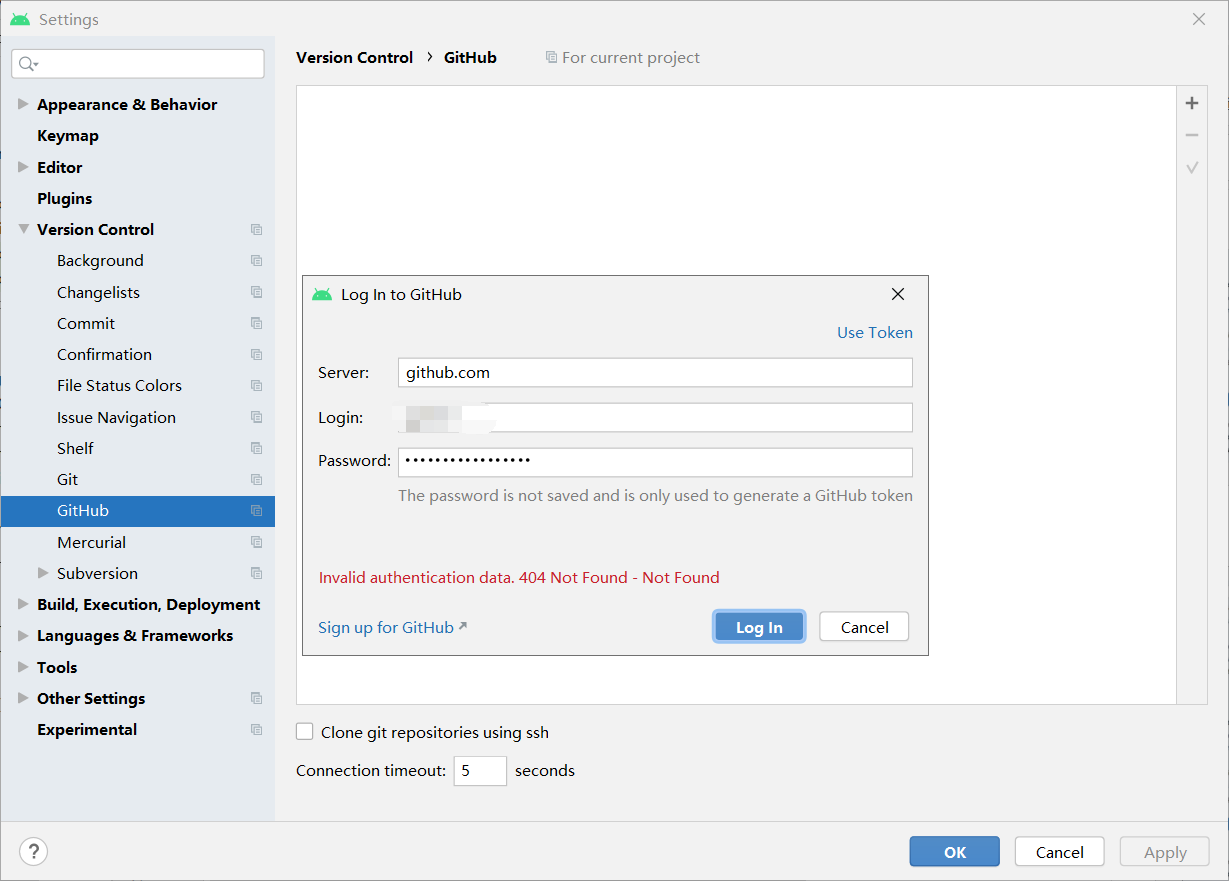This screenshot has height=881, width=1229.
Task: Expand the Appearance & Behavior section
Action: point(23,104)
